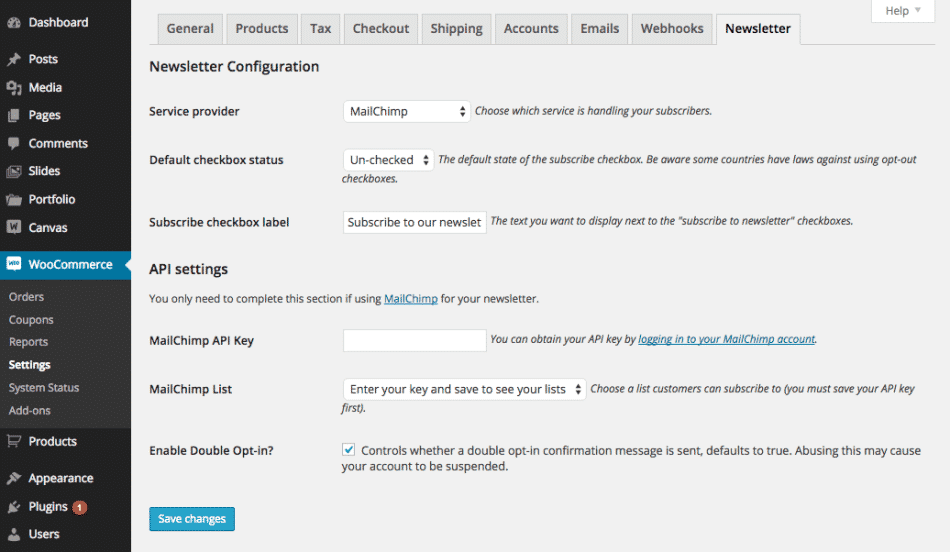Open the Comments menu label
The height and width of the screenshot is (552, 950).
point(58,144)
